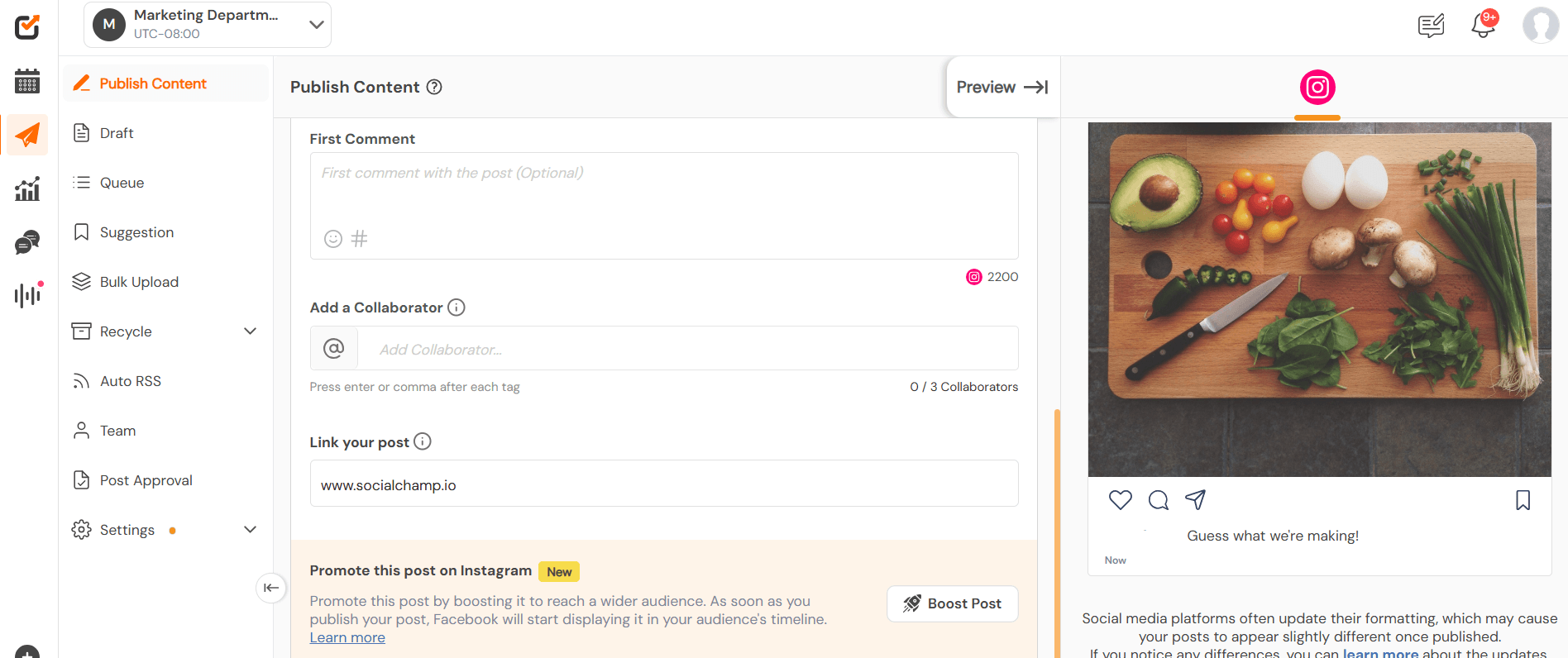
Task: Click the 'Now' timestamp in the preview
Action: pyautogui.click(x=1115, y=560)
